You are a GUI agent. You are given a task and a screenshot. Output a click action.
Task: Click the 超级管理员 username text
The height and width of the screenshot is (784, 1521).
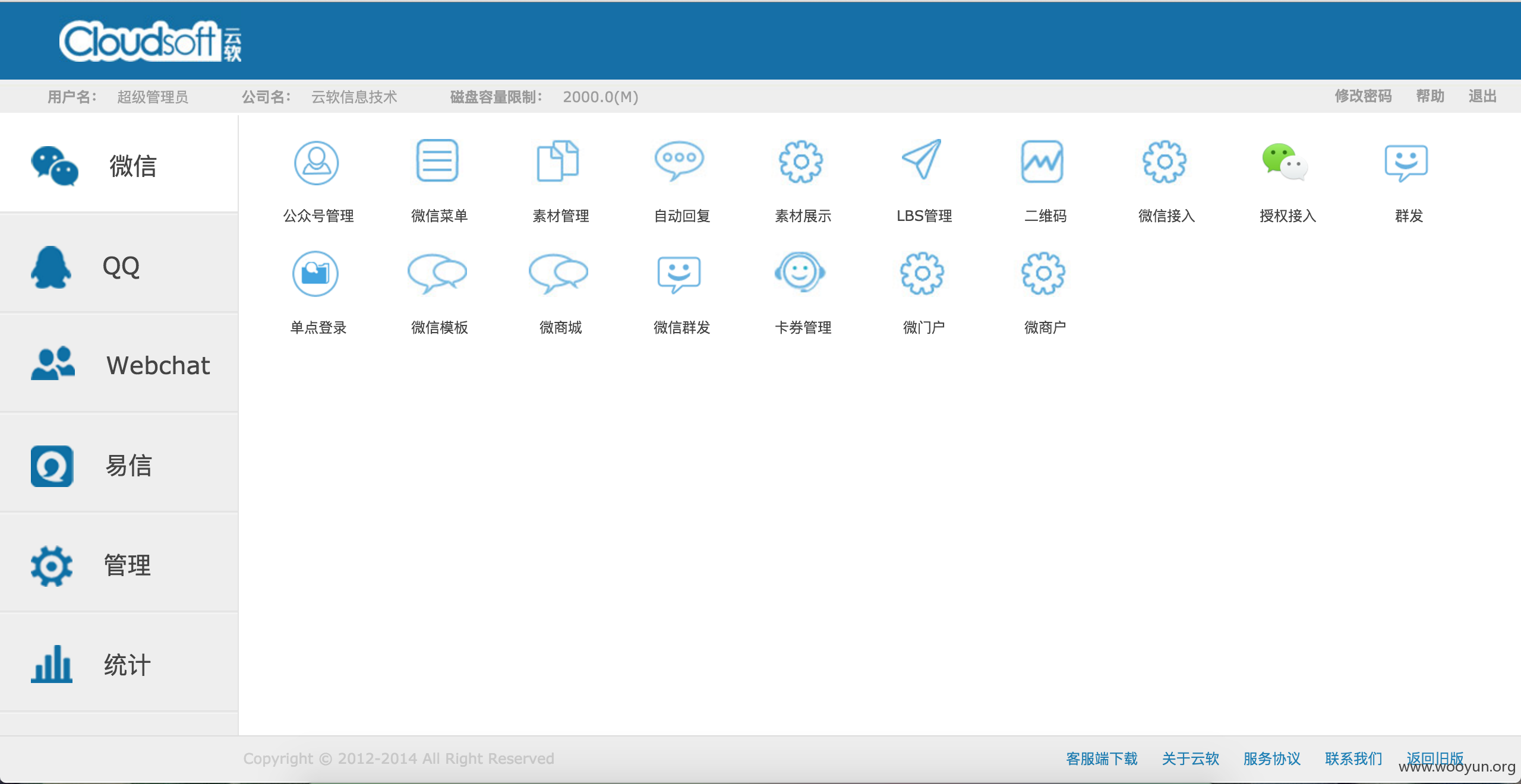tap(153, 97)
